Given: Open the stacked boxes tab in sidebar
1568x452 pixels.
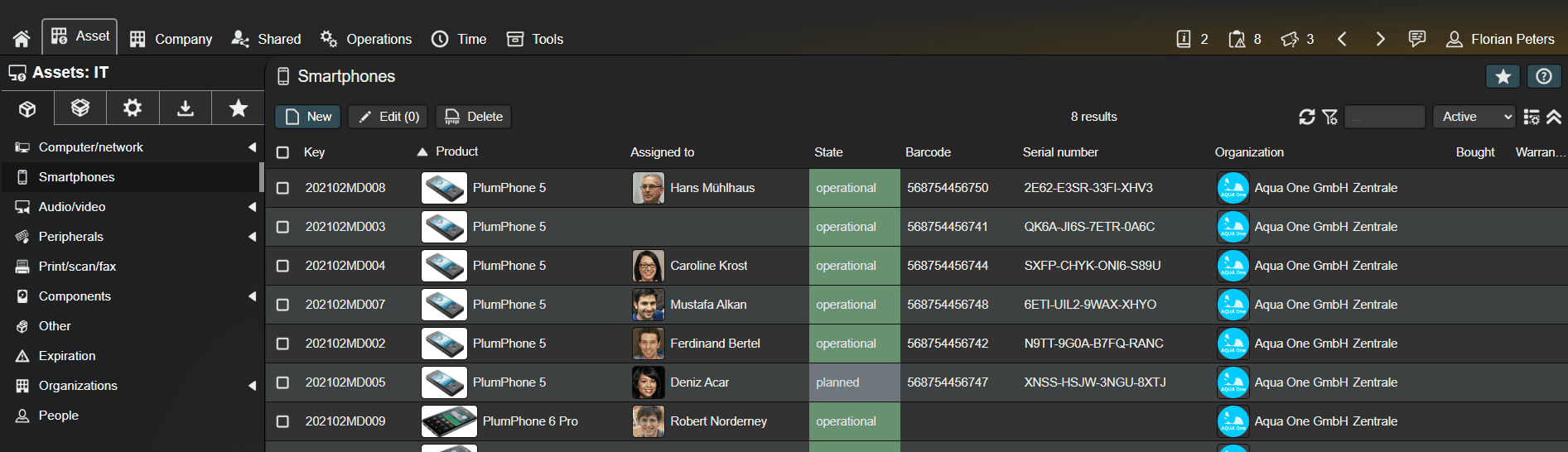Looking at the screenshot, I should (x=80, y=108).
